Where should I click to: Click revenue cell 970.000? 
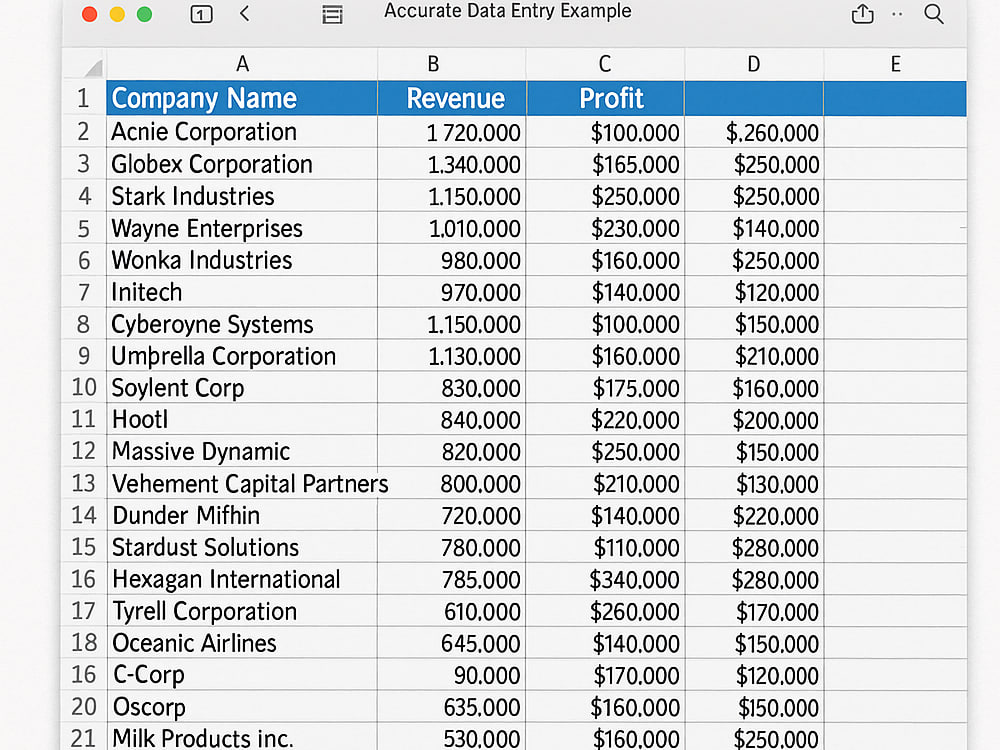[x=452, y=292]
